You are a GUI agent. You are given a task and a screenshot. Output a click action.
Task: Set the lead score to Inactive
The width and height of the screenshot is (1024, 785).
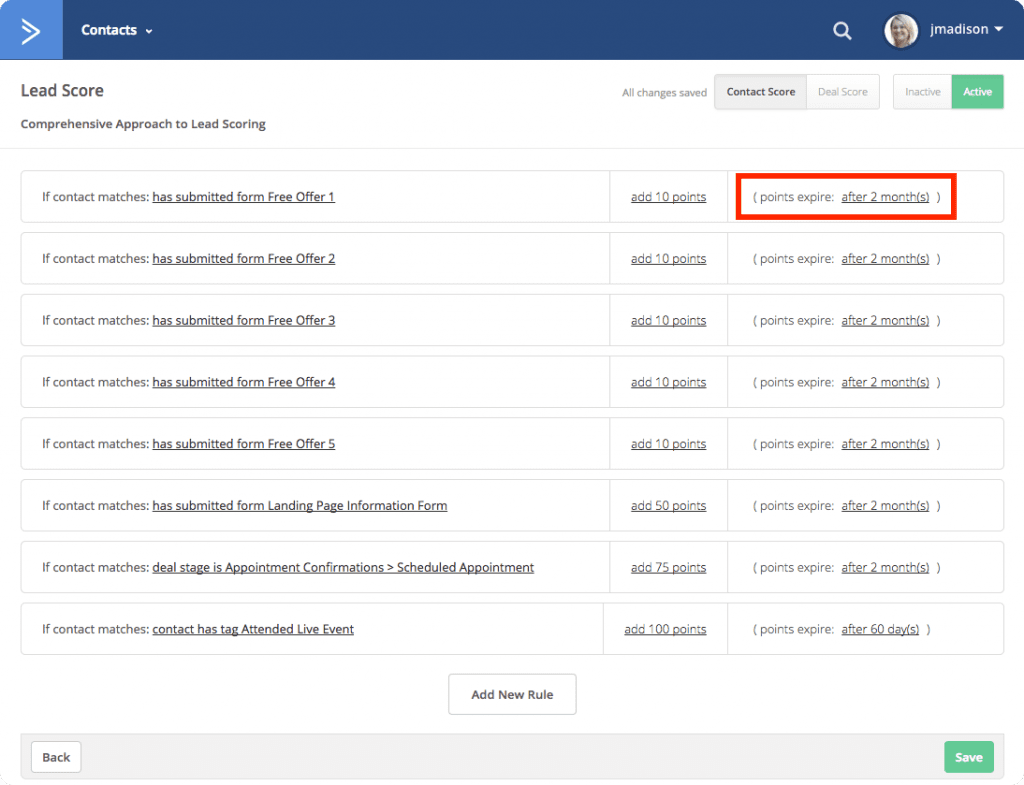921,91
